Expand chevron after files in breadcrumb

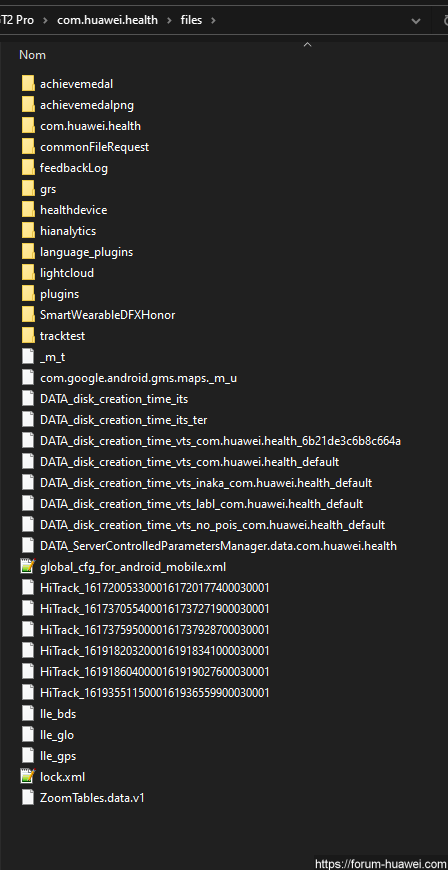pyautogui.click(x=213, y=21)
